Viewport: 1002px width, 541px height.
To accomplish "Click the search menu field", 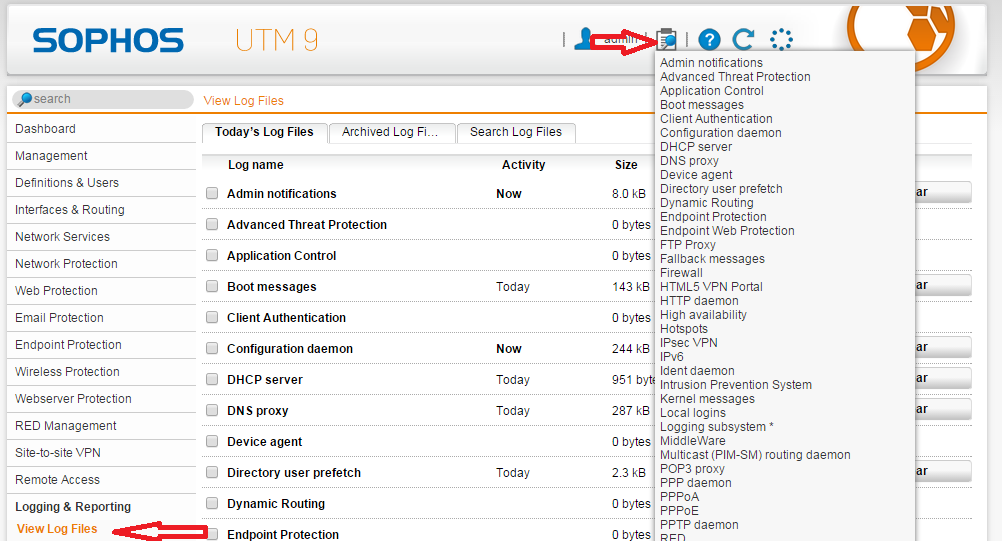I will (x=102, y=99).
